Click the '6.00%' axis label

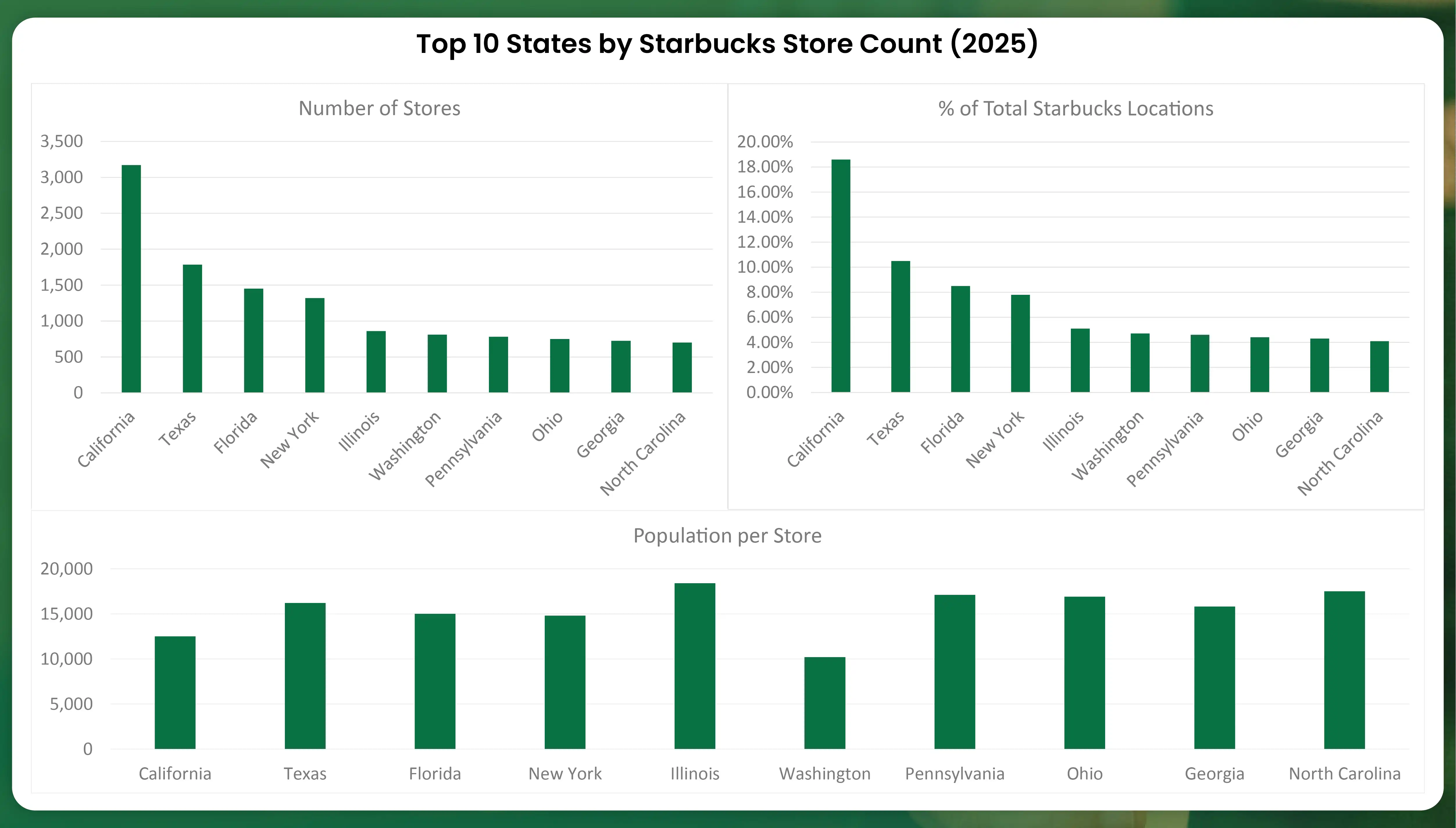(x=770, y=317)
